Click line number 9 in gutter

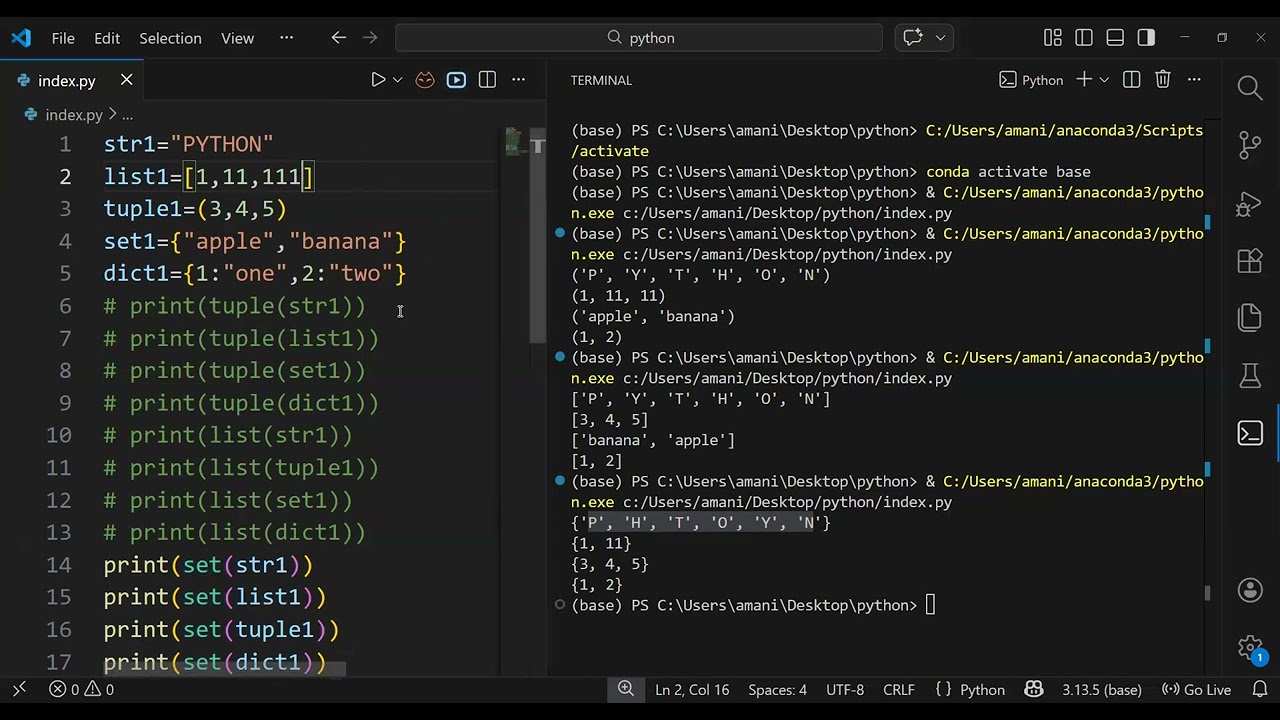65,403
